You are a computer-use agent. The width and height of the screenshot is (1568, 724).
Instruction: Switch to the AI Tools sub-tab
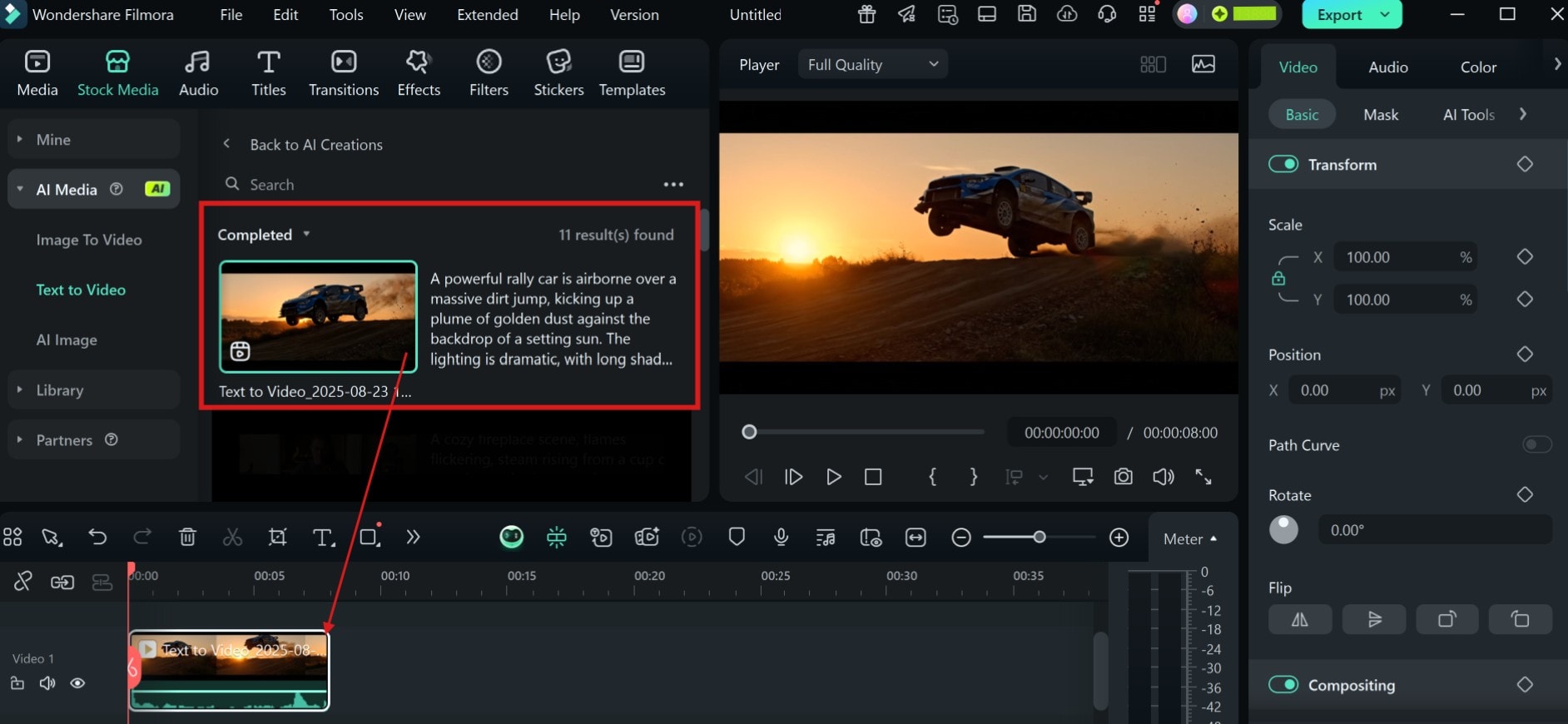1468,115
